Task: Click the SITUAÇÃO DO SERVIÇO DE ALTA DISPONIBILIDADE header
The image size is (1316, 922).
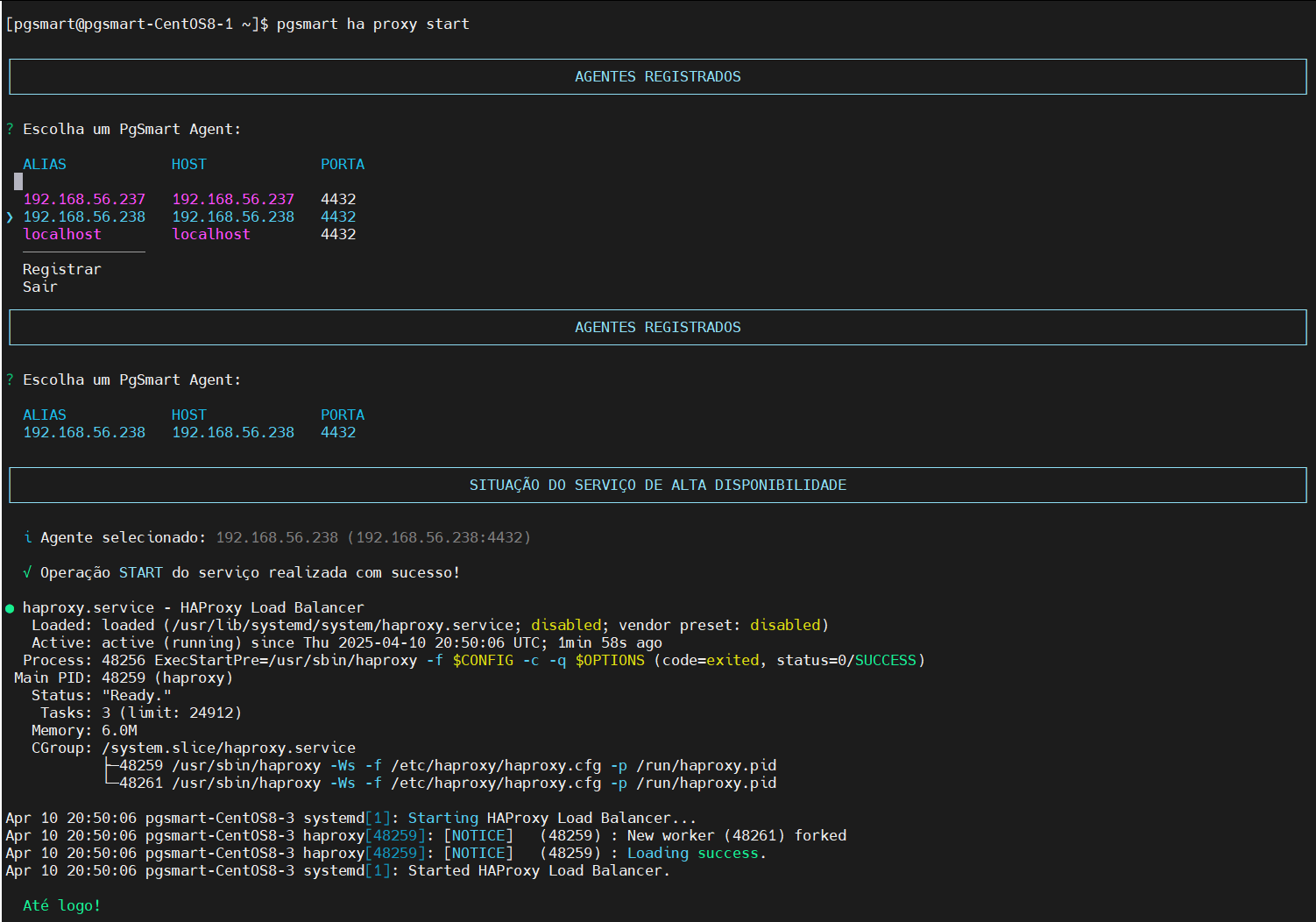Action: click(657, 485)
